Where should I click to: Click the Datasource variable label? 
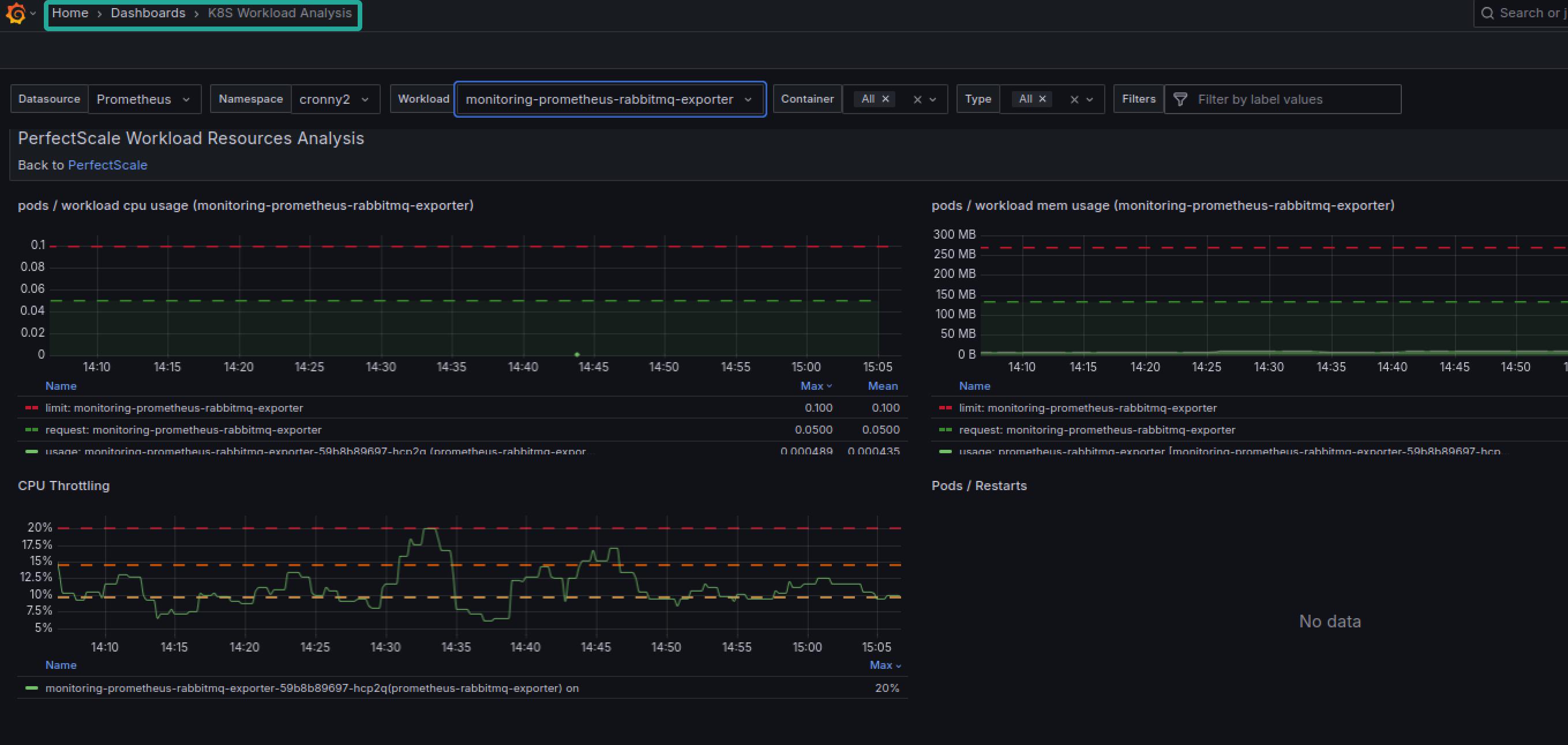[49, 99]
